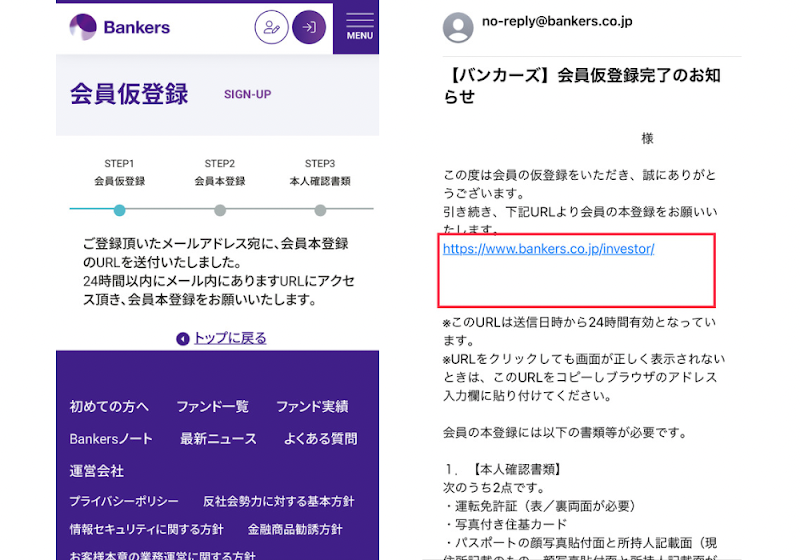This screenshot has width=800, height=560.
Task: Click the Bankers logo
Action: click(x=119, y=27)
